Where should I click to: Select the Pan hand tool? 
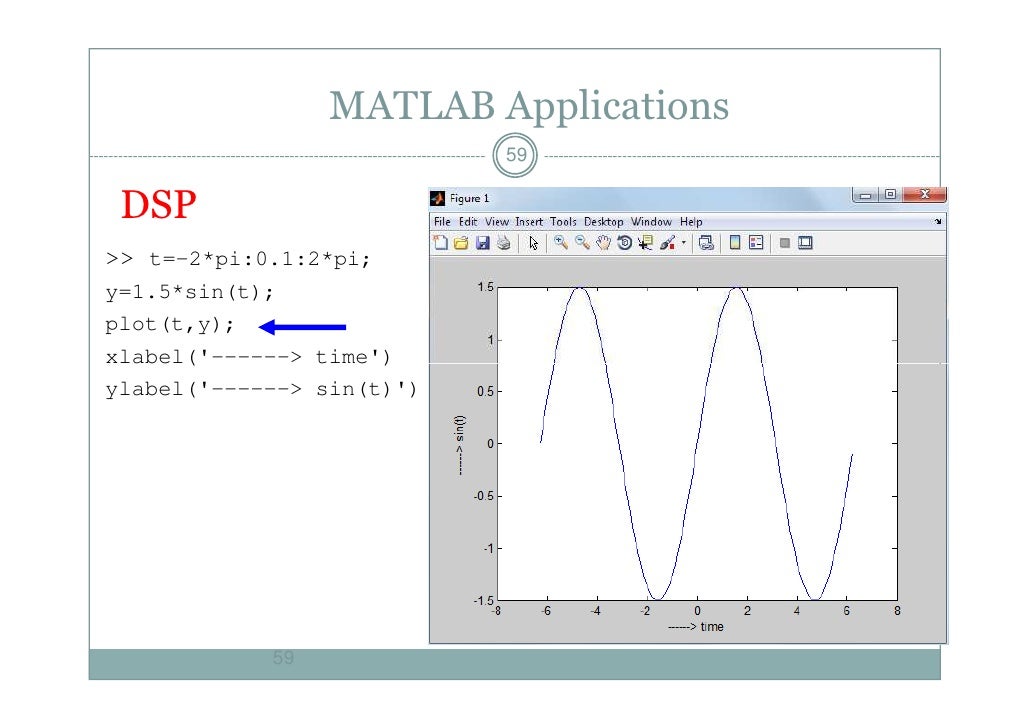click(603, 243)
